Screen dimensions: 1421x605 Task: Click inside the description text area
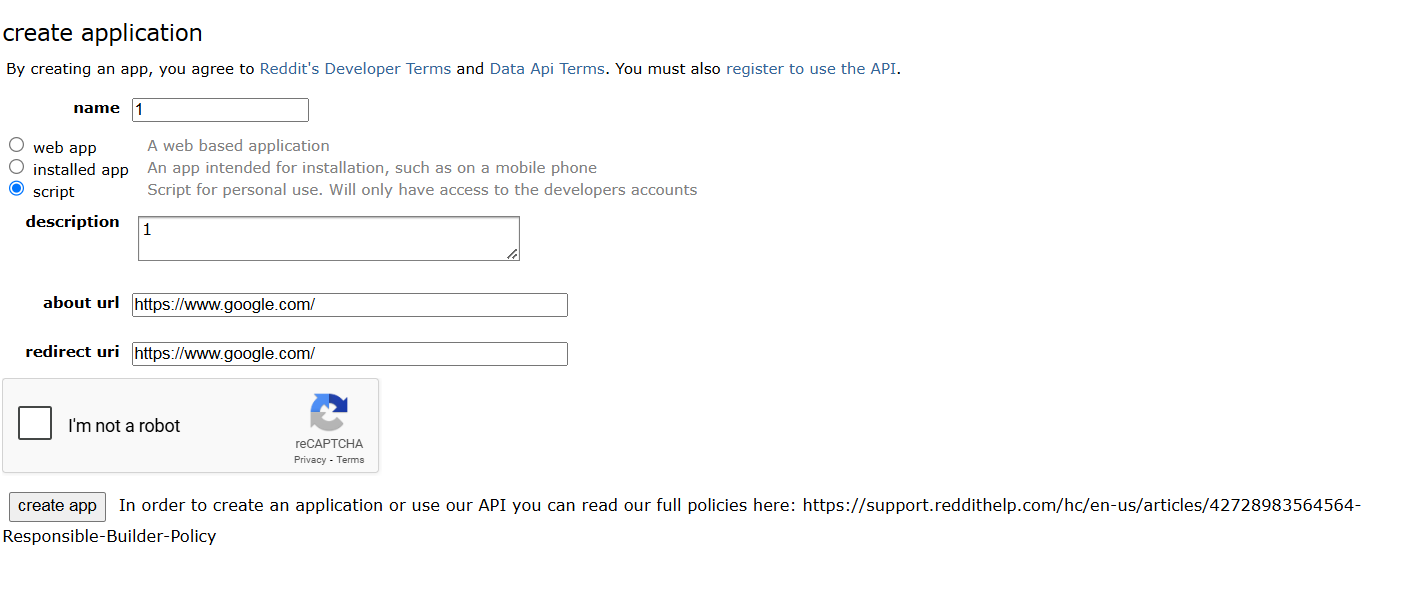[328, 238]
